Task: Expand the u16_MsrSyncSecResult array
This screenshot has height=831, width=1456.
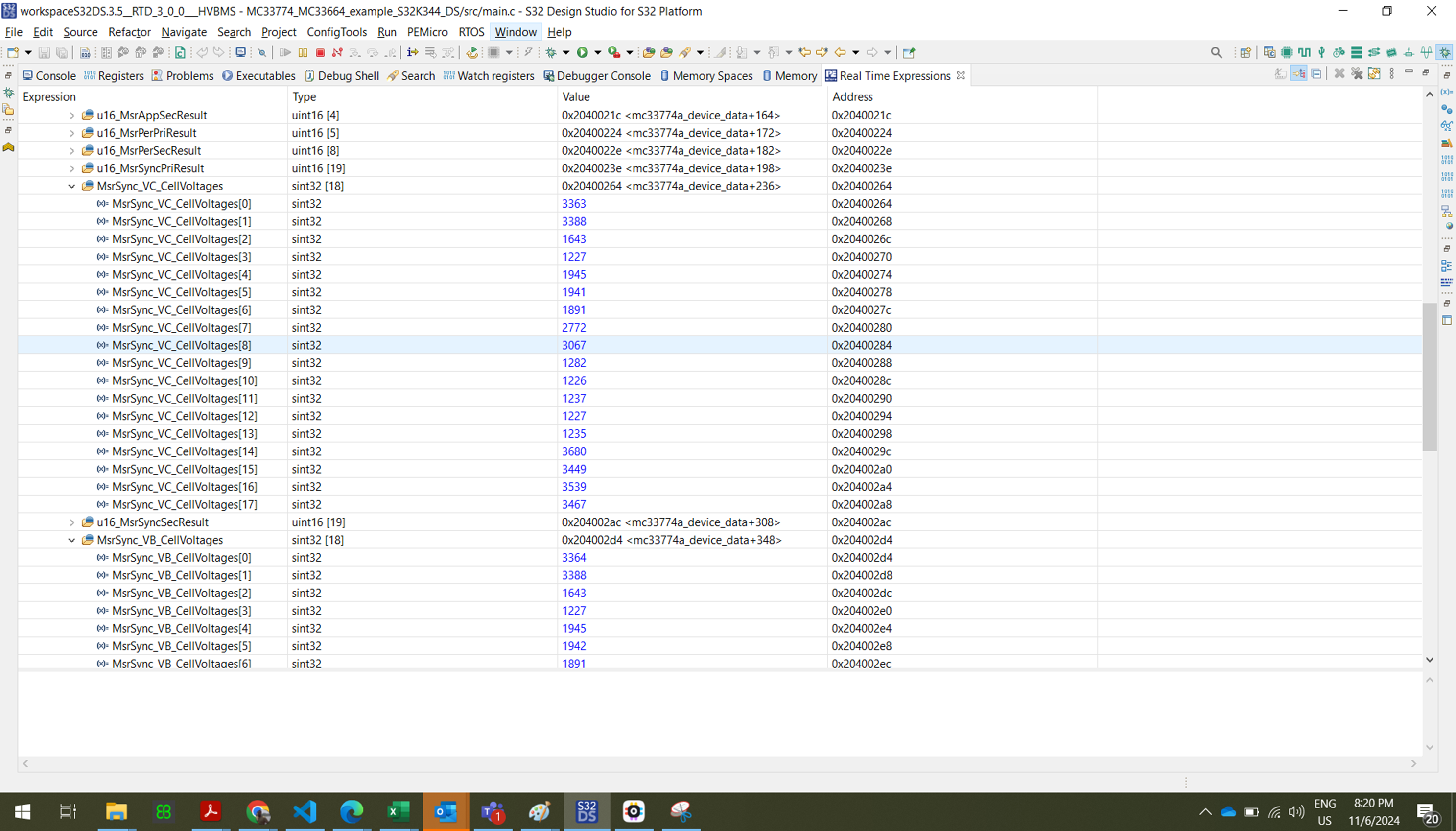Action: tap(72, 522)
